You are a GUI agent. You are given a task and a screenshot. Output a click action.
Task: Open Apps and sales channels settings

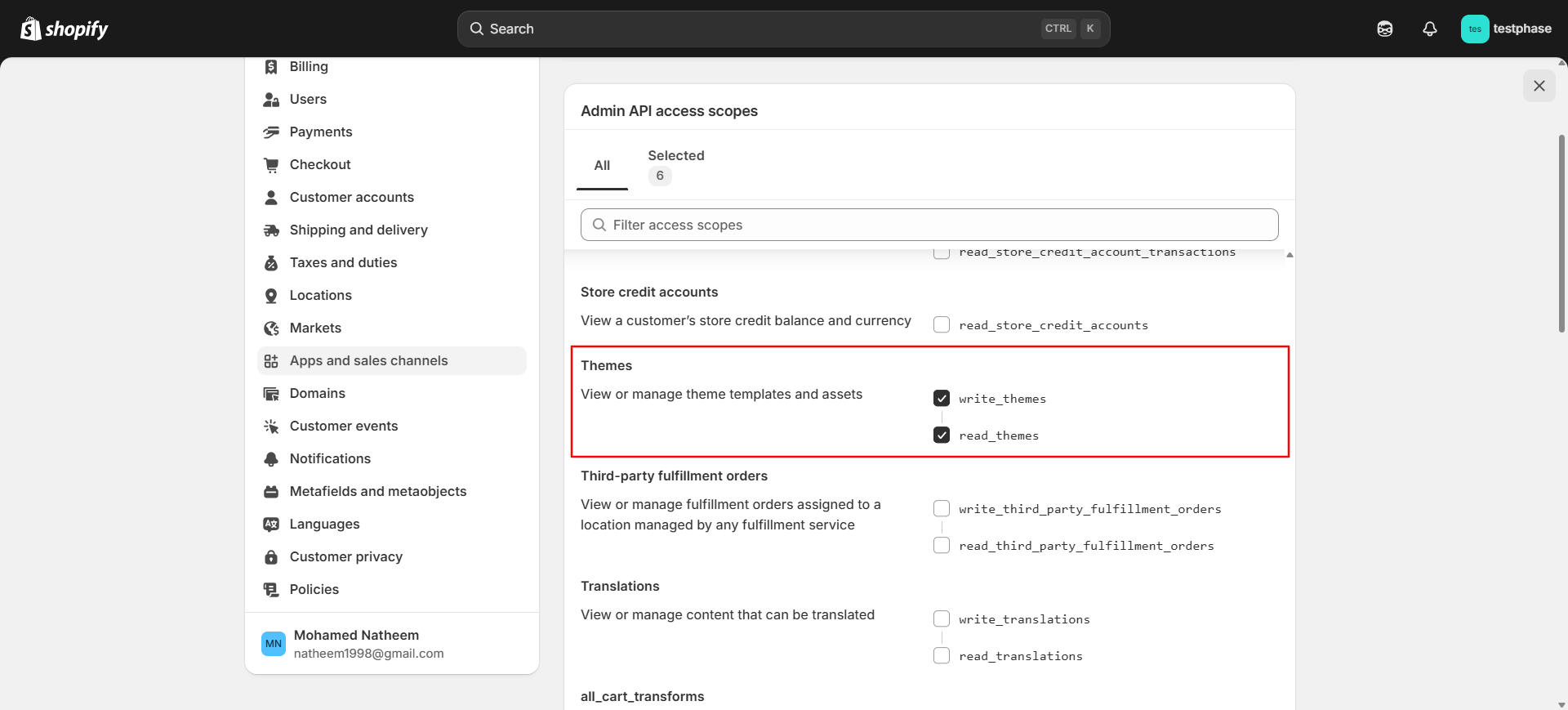pyautogui.click(x=368, y=361)
